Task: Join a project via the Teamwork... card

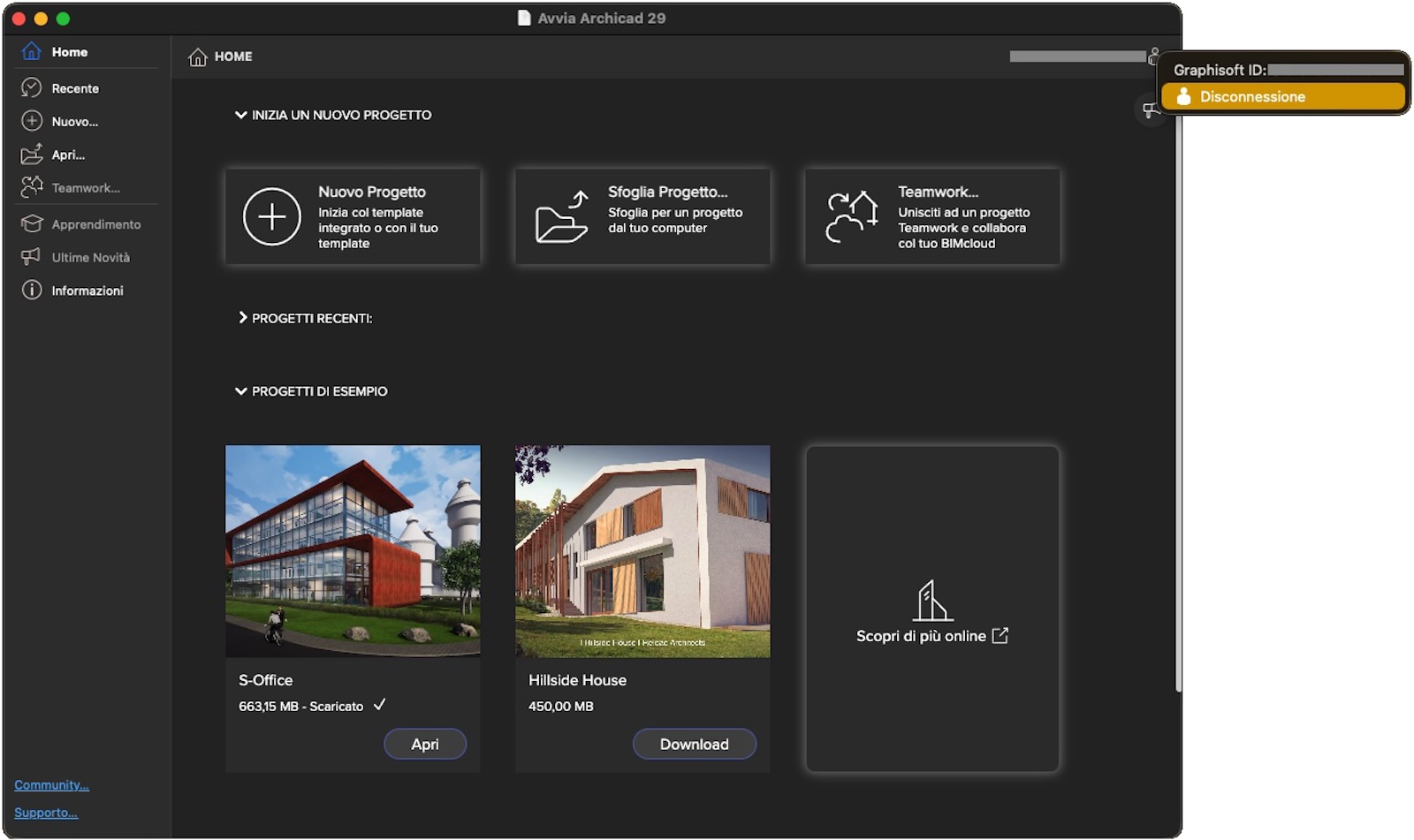Action: [932, 216]
